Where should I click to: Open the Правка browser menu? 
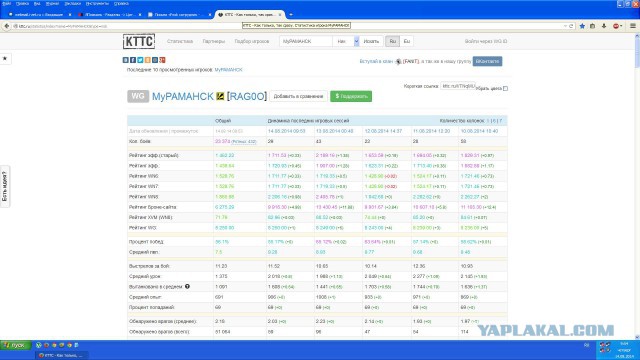point(22,3)
